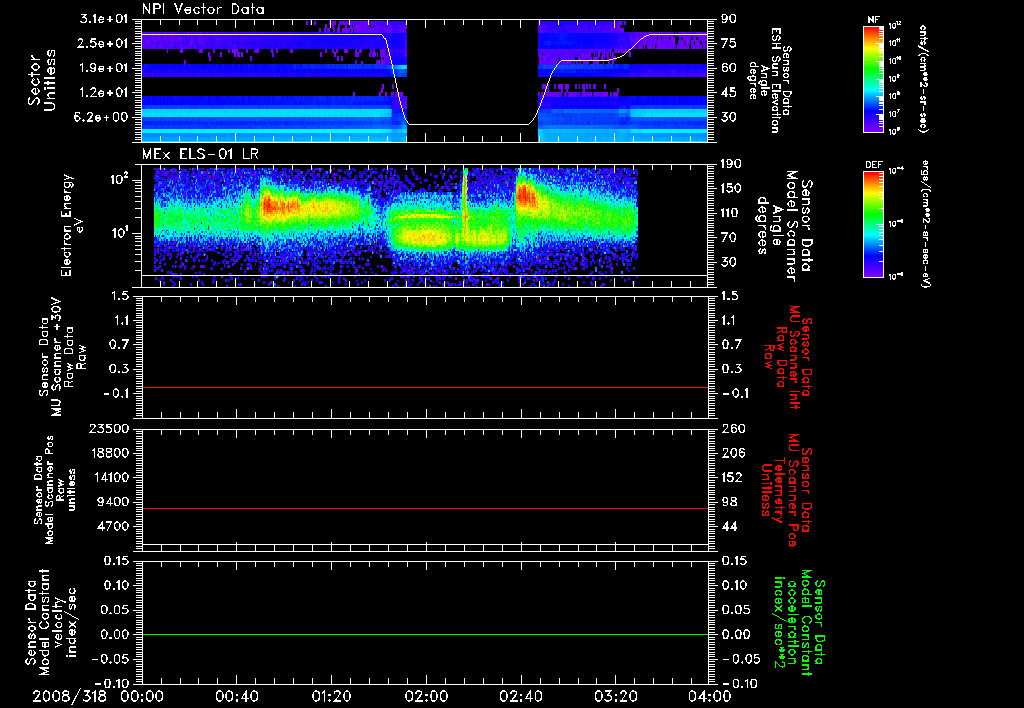Click the '75' sun elevation axis value
The height and width of the screenshot is (708, 1024).
[728, 43]
